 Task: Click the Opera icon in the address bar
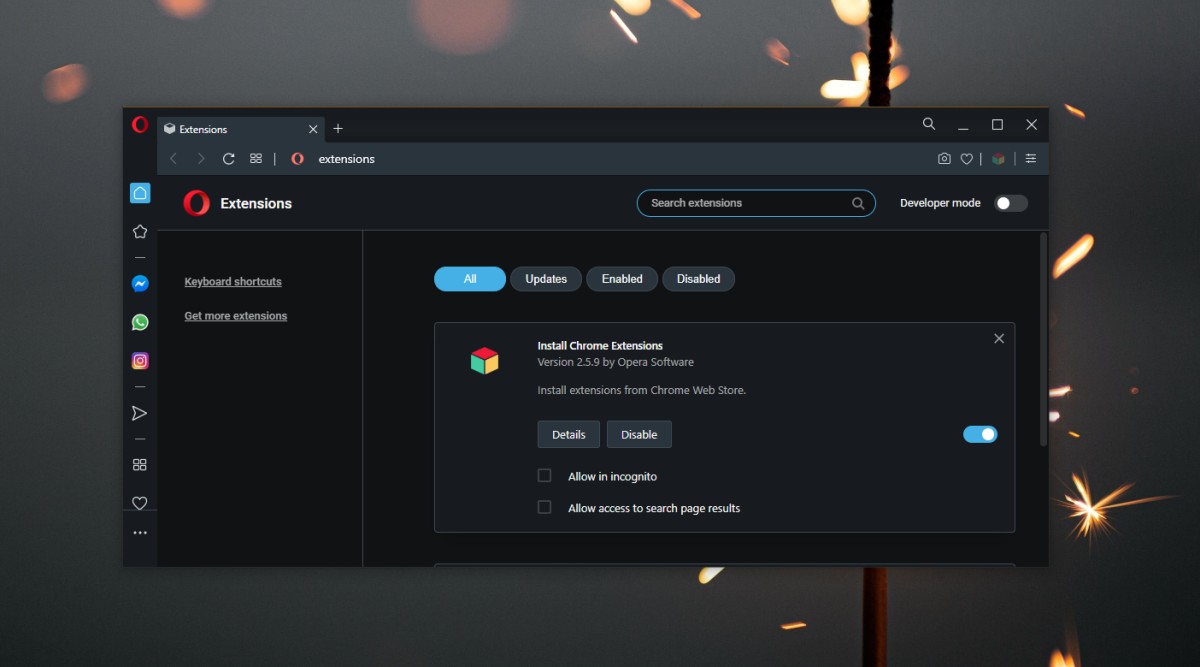coord(297,158)
